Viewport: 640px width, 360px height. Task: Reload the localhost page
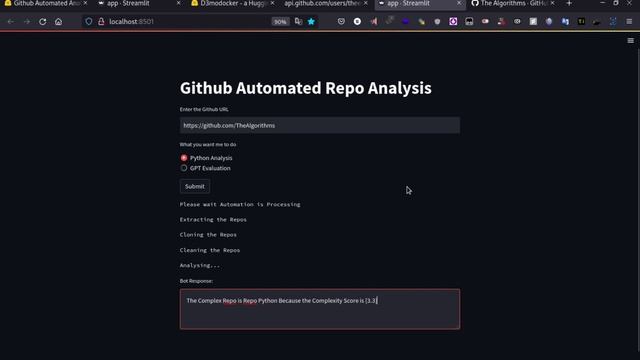(42, 22)
